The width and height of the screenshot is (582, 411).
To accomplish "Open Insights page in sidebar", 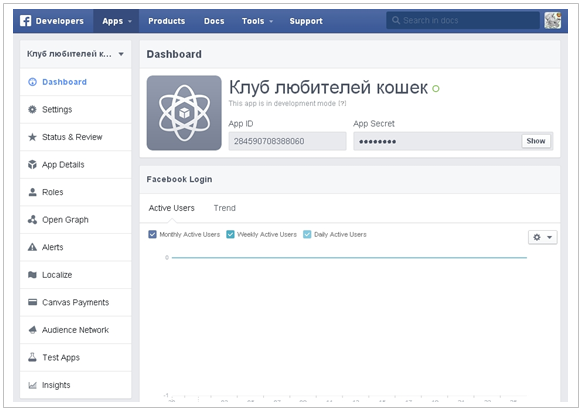I will (76, 385).
